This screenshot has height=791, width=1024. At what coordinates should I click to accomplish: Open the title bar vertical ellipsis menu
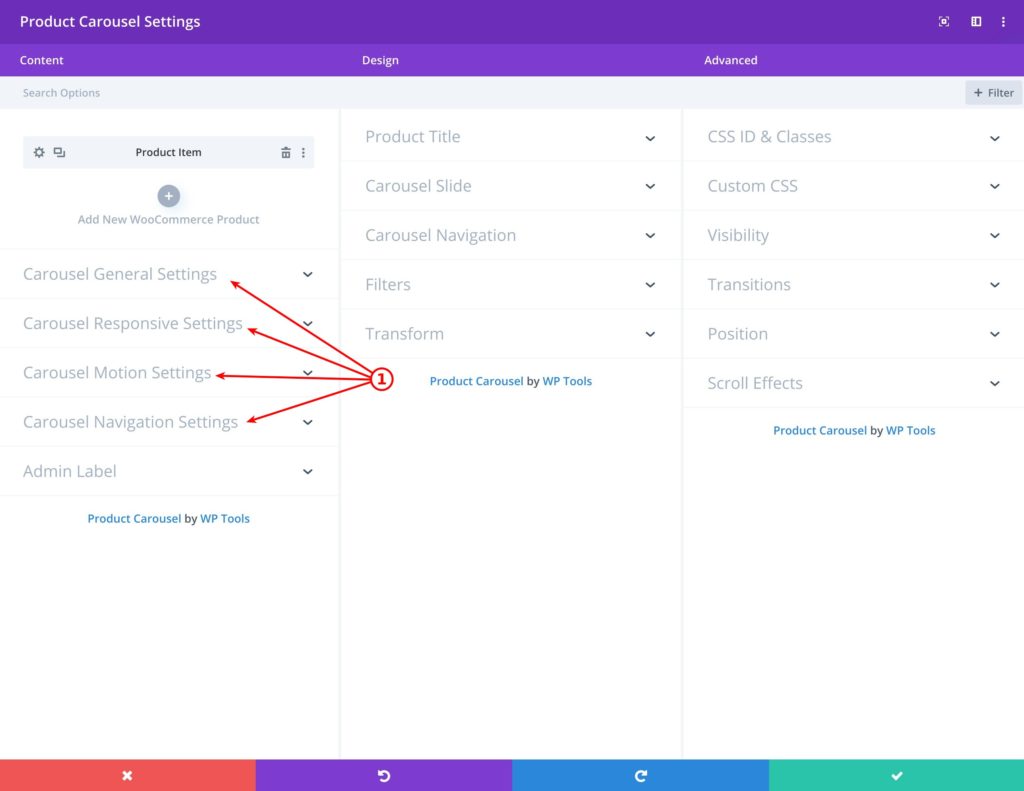tap(1004, 21)
